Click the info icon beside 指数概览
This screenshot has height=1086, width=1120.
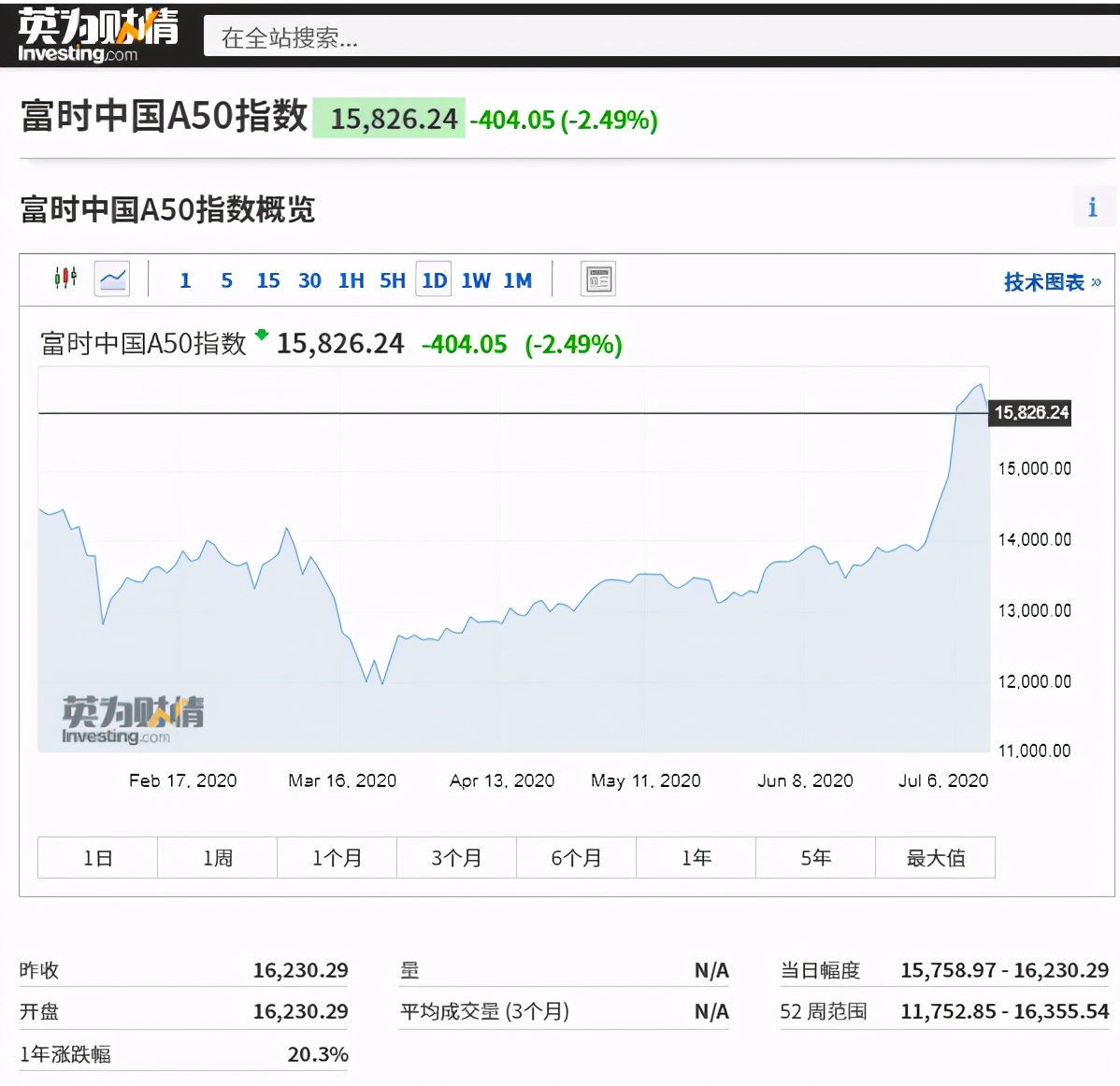[1093, 207]
